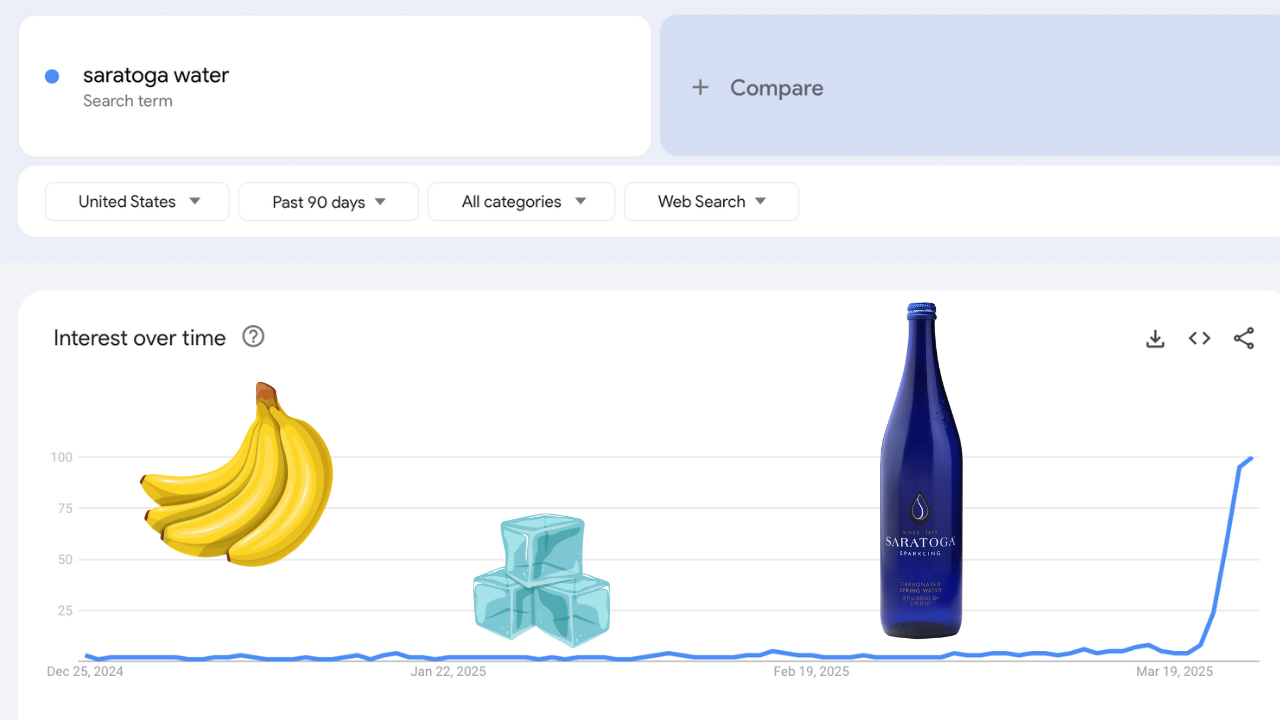Click the help question mark icon
1280x720 pixels.
(x=254, y=337)
